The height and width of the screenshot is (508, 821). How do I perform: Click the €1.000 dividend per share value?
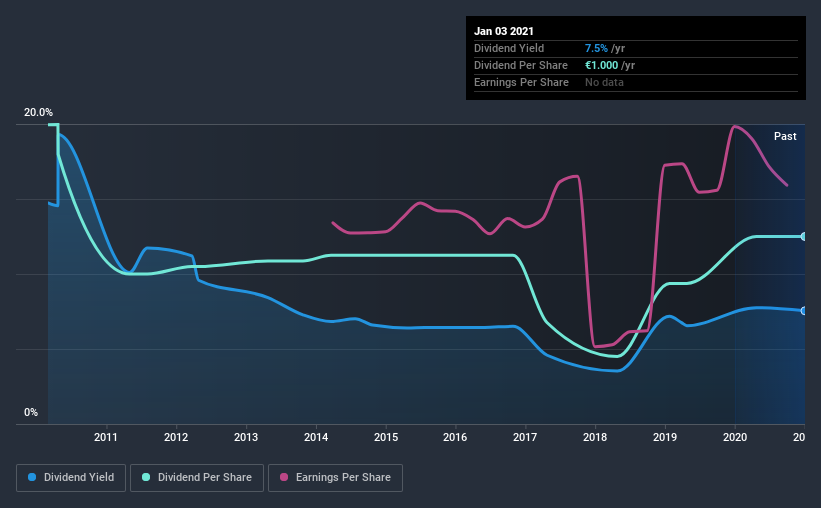pos(602,65)
